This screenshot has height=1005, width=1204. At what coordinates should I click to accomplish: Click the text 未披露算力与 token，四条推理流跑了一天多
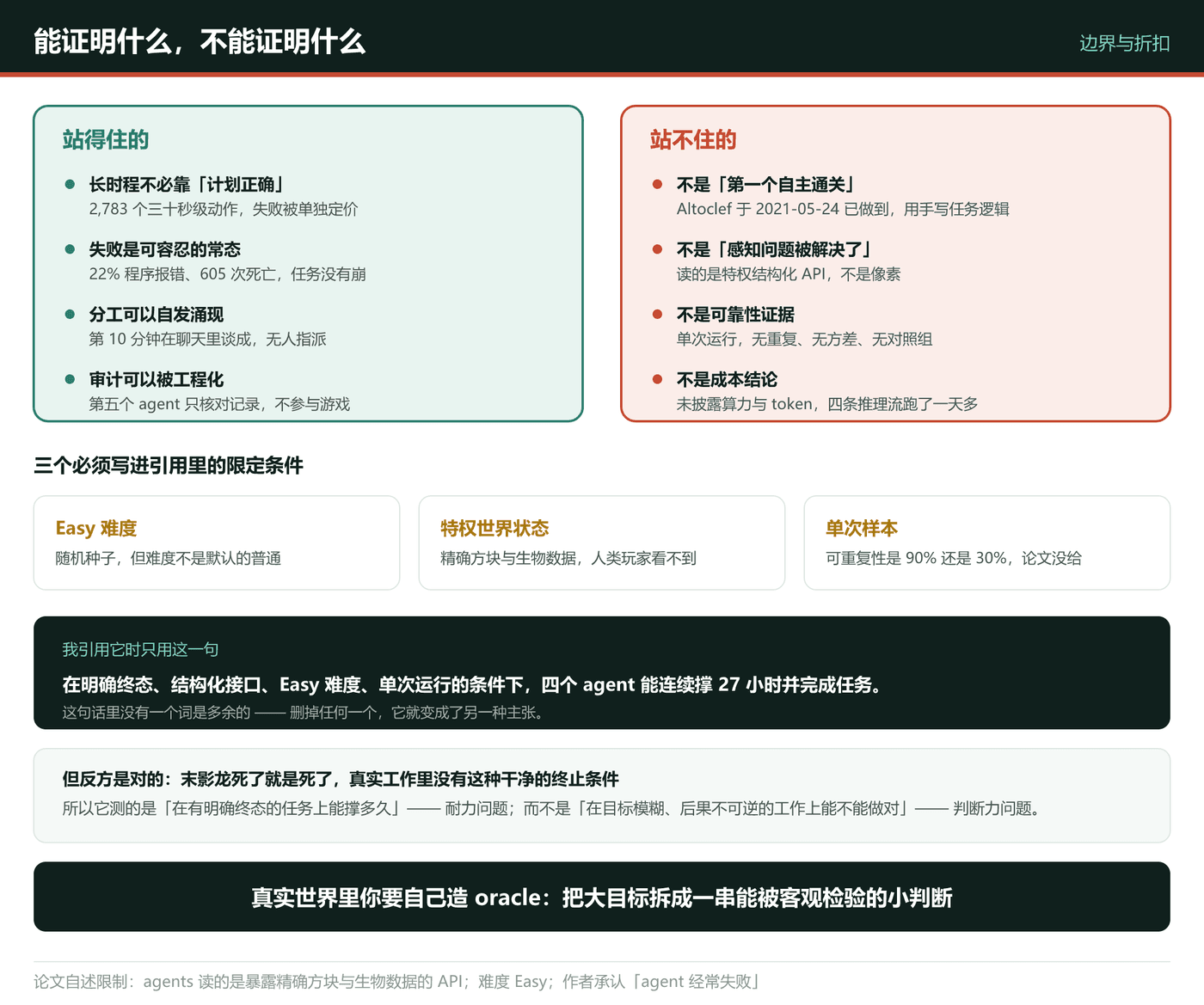827,404
